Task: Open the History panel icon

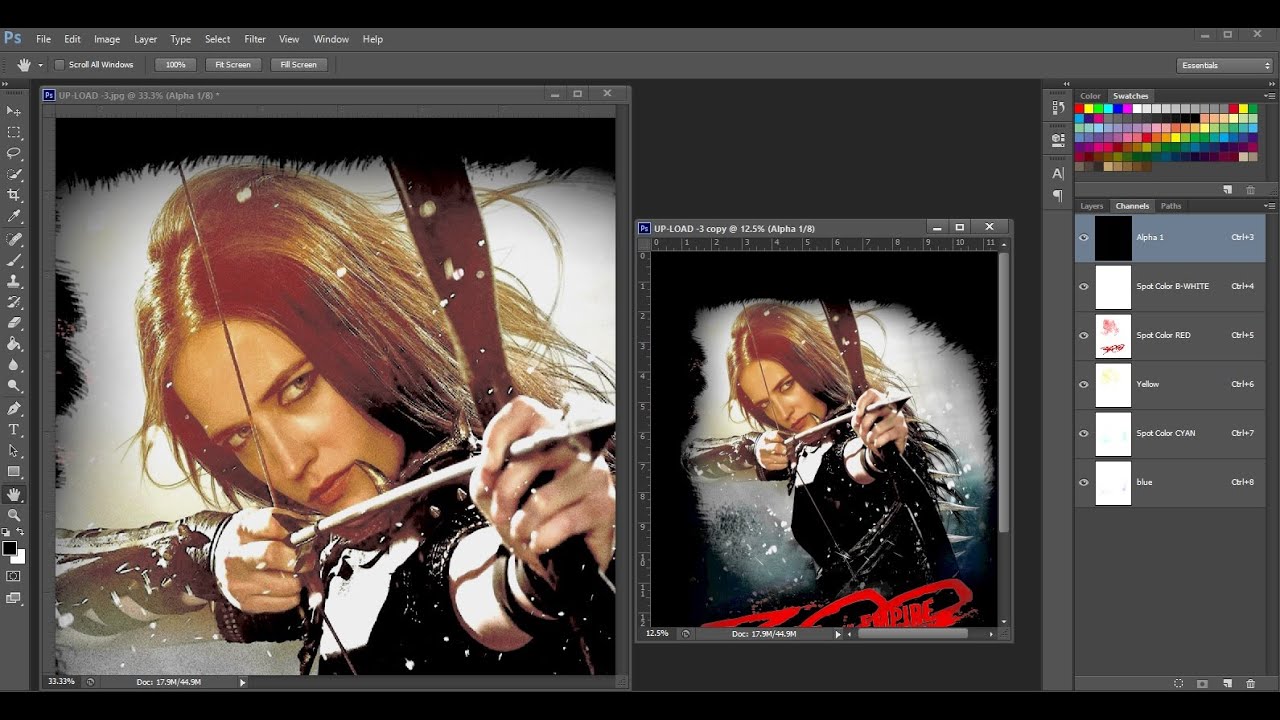Action: (1058, 108)
